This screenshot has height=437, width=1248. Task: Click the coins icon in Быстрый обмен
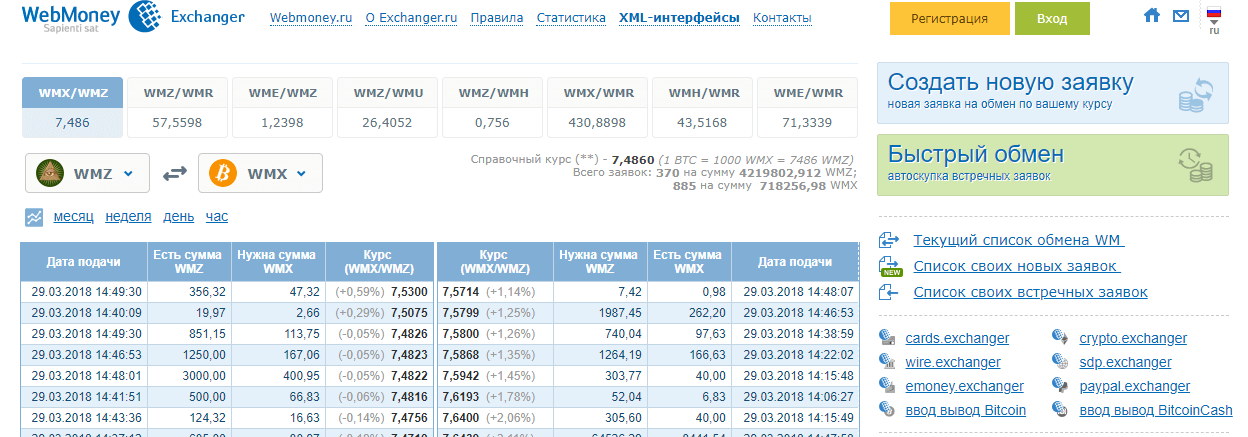(1196, 165)
